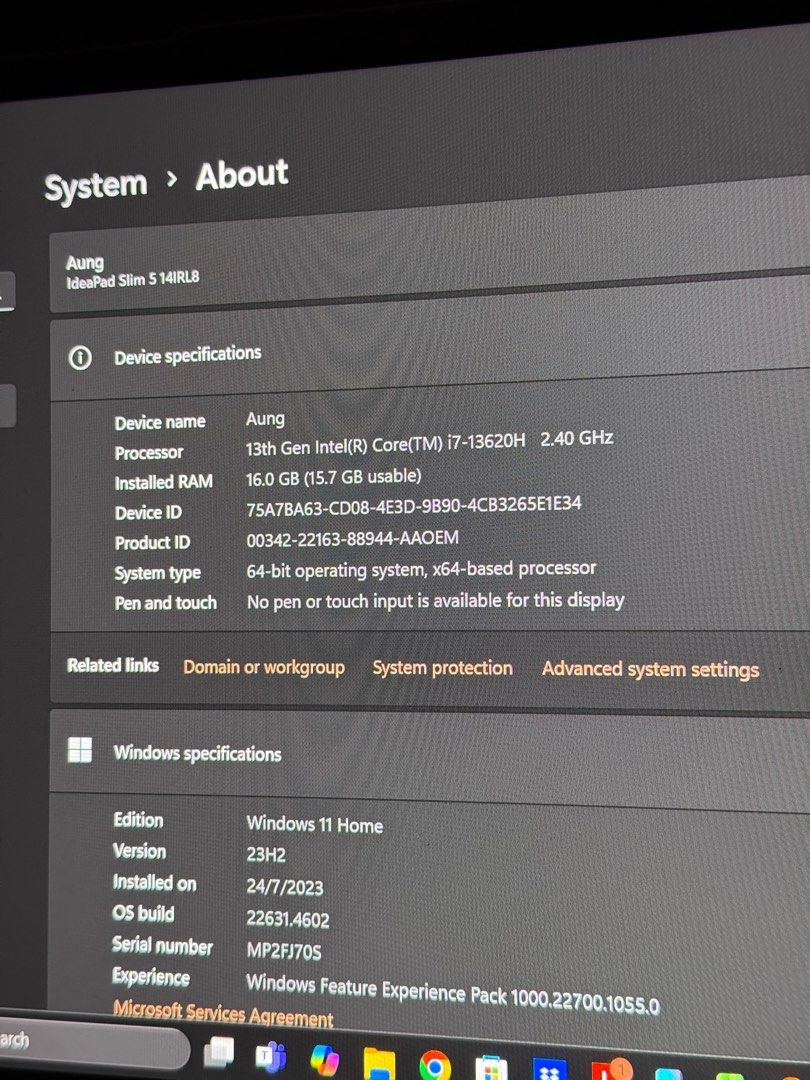The image size is (810, 1080).
Task: Select the Windows 11 Home edition value
Action: pos(315,824)
